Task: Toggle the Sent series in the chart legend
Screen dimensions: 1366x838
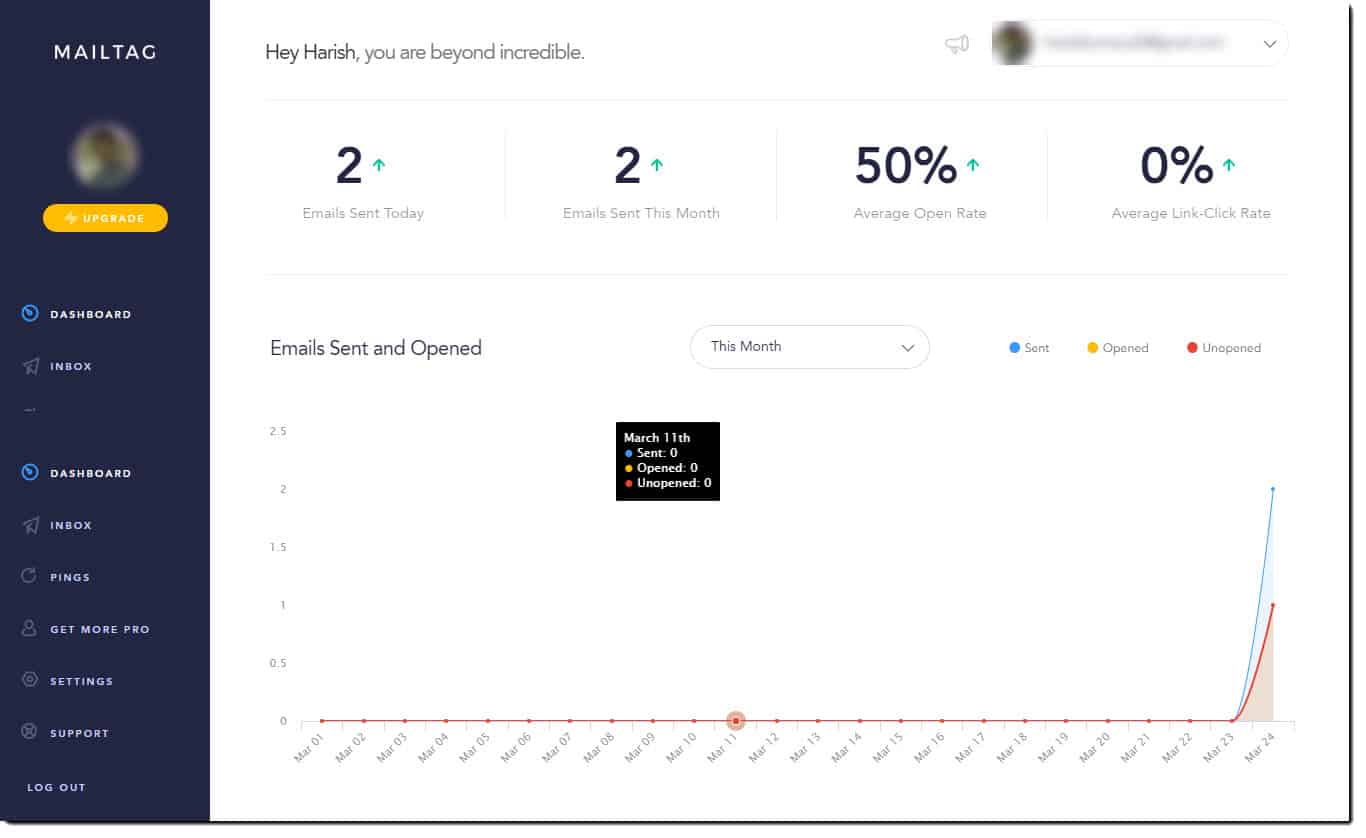Action: click(1029, 348)
